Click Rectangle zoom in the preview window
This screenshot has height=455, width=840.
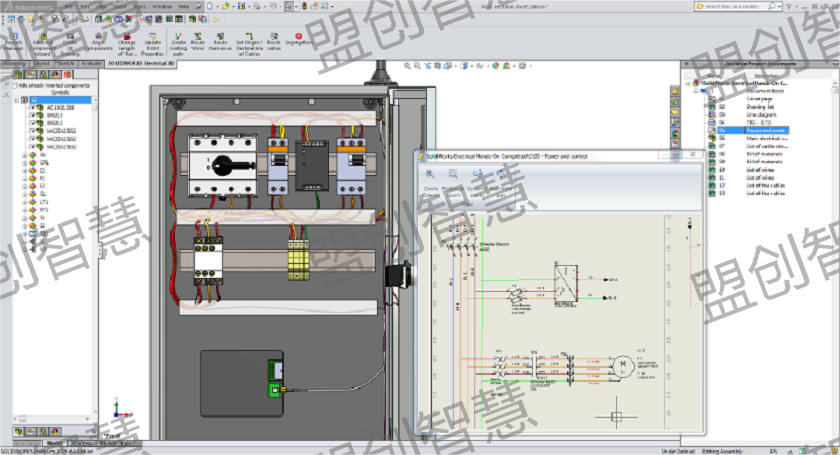click(453, 181)
